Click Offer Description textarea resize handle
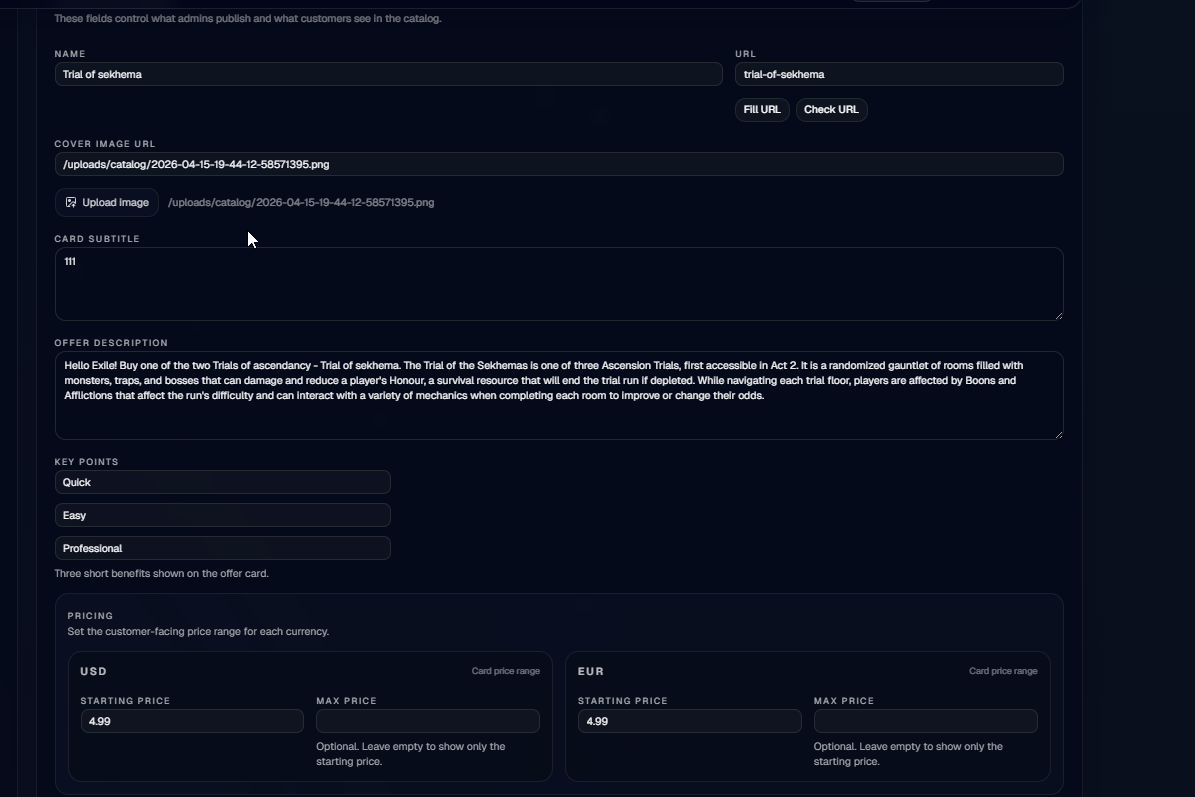 (x=1059, y=434)
